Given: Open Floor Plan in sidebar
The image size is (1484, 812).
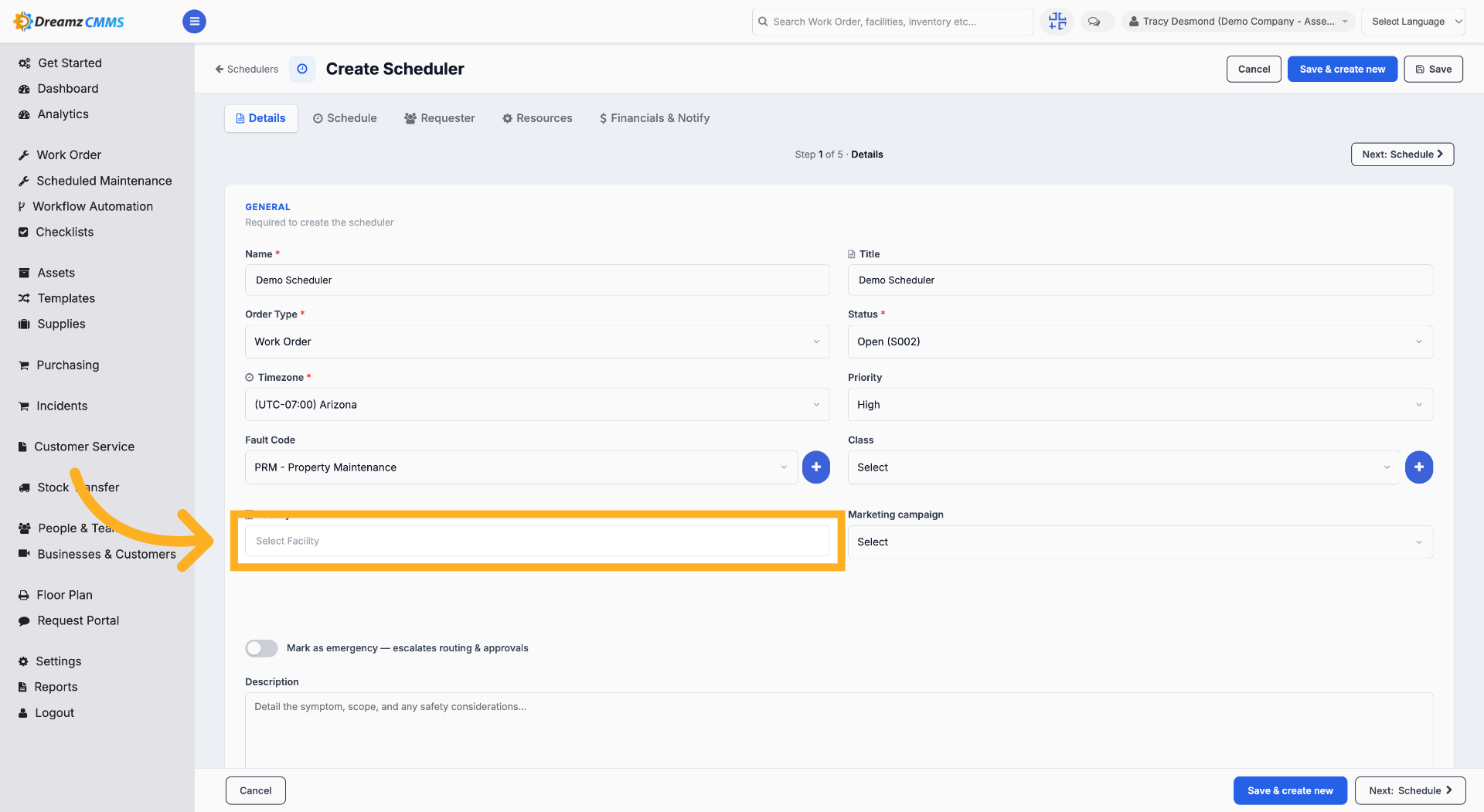Looking at the screenshot, I should point(65,595).
